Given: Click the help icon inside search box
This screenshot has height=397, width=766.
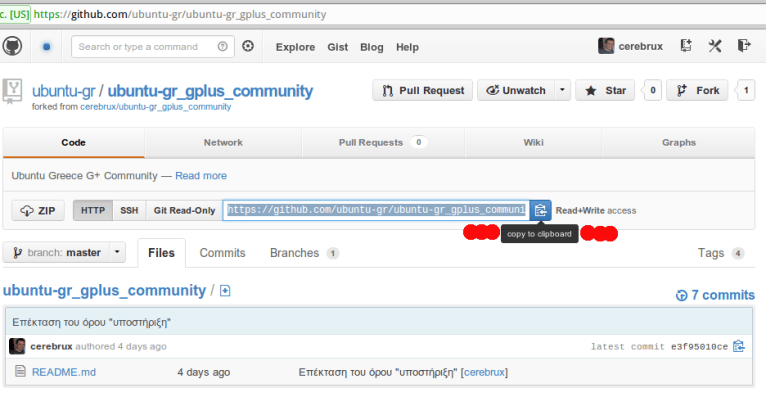Looking at the screenshot, I should coord(222,46).
